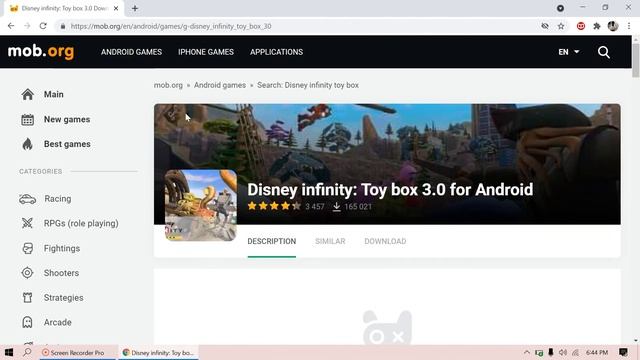Open the Windows Start menu
Viewport: 640px width, 360px height.
coord(9,352)
